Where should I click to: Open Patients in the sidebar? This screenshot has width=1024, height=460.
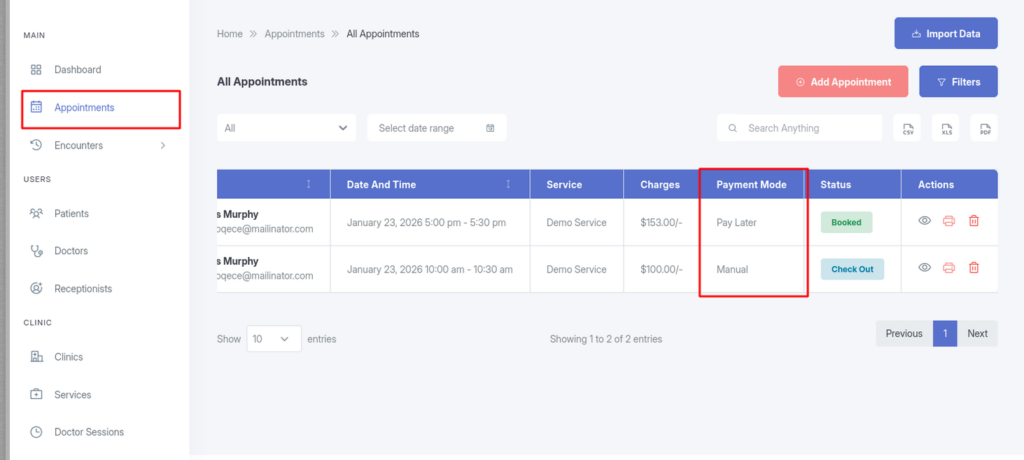pyautogui.click(x=71, y=213)
